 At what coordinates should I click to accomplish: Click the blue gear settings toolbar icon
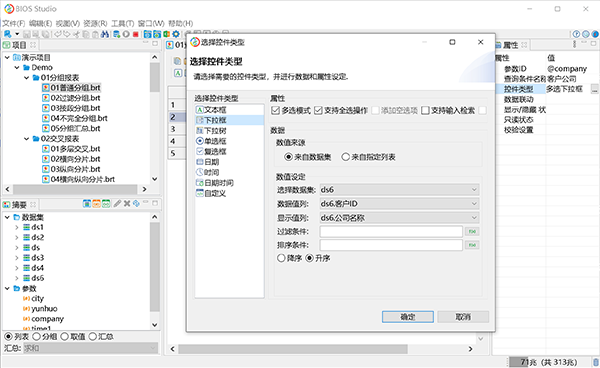pos(176,34)
